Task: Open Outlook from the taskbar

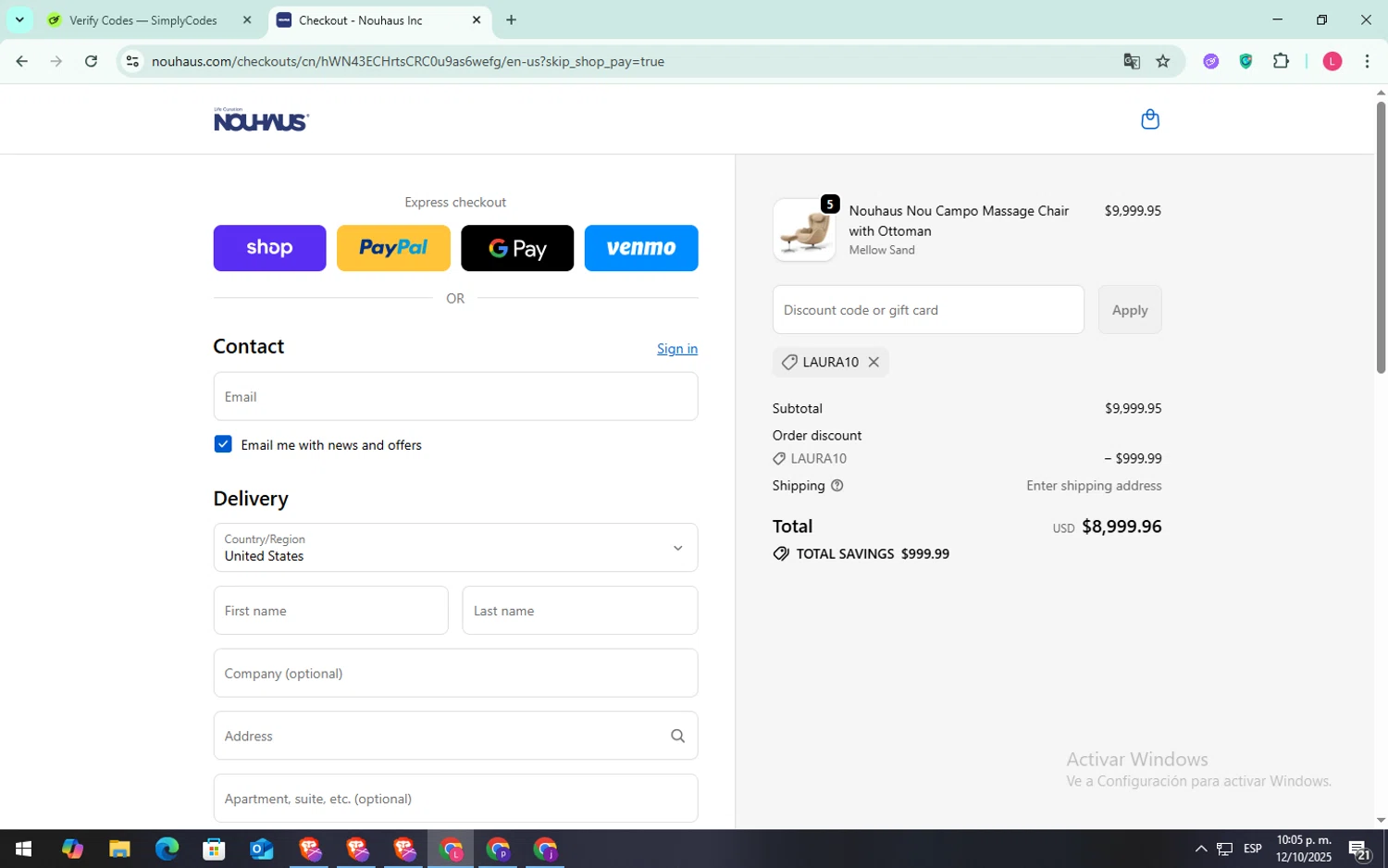Action: point(262,849)
